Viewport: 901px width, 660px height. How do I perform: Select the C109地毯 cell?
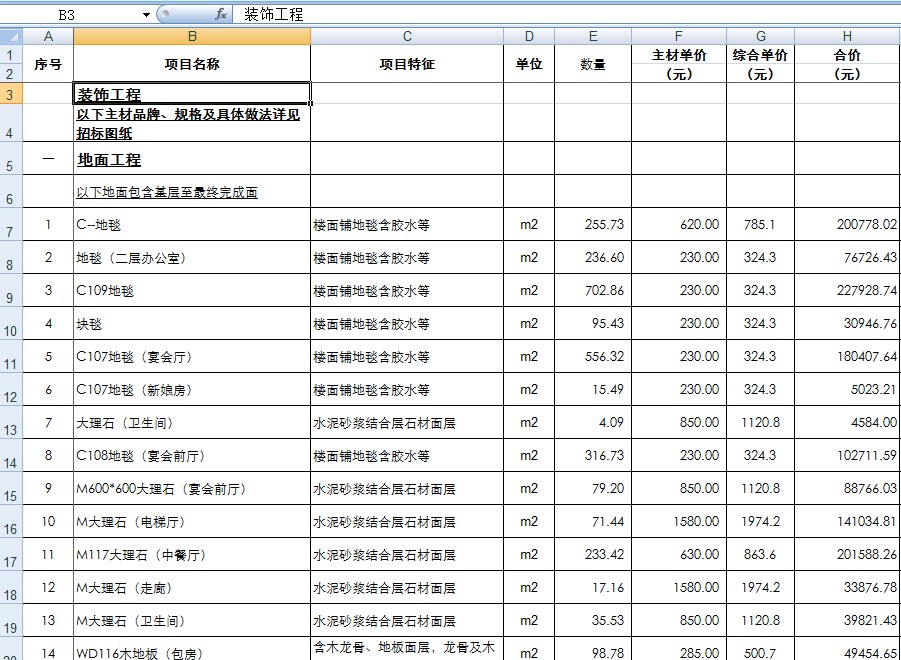[192, 290]
